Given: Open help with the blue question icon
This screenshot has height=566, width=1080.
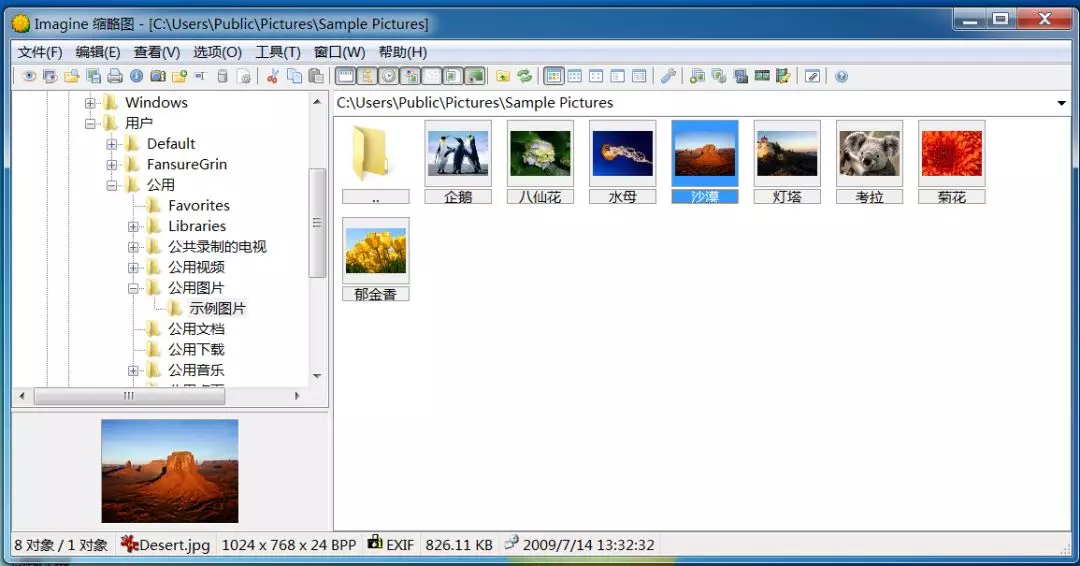Looking at the screenshot, I should (842, 76).
